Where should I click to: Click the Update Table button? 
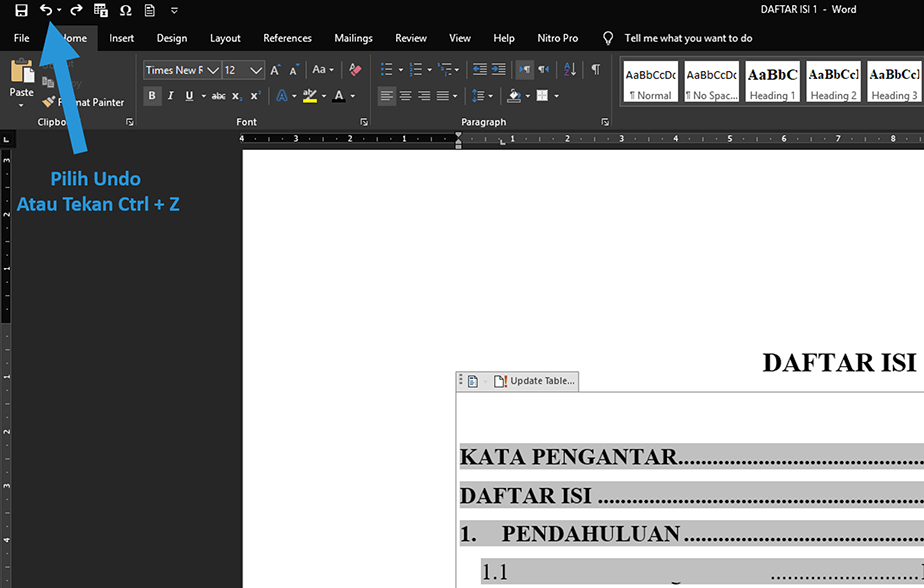(x=534, y=381)
